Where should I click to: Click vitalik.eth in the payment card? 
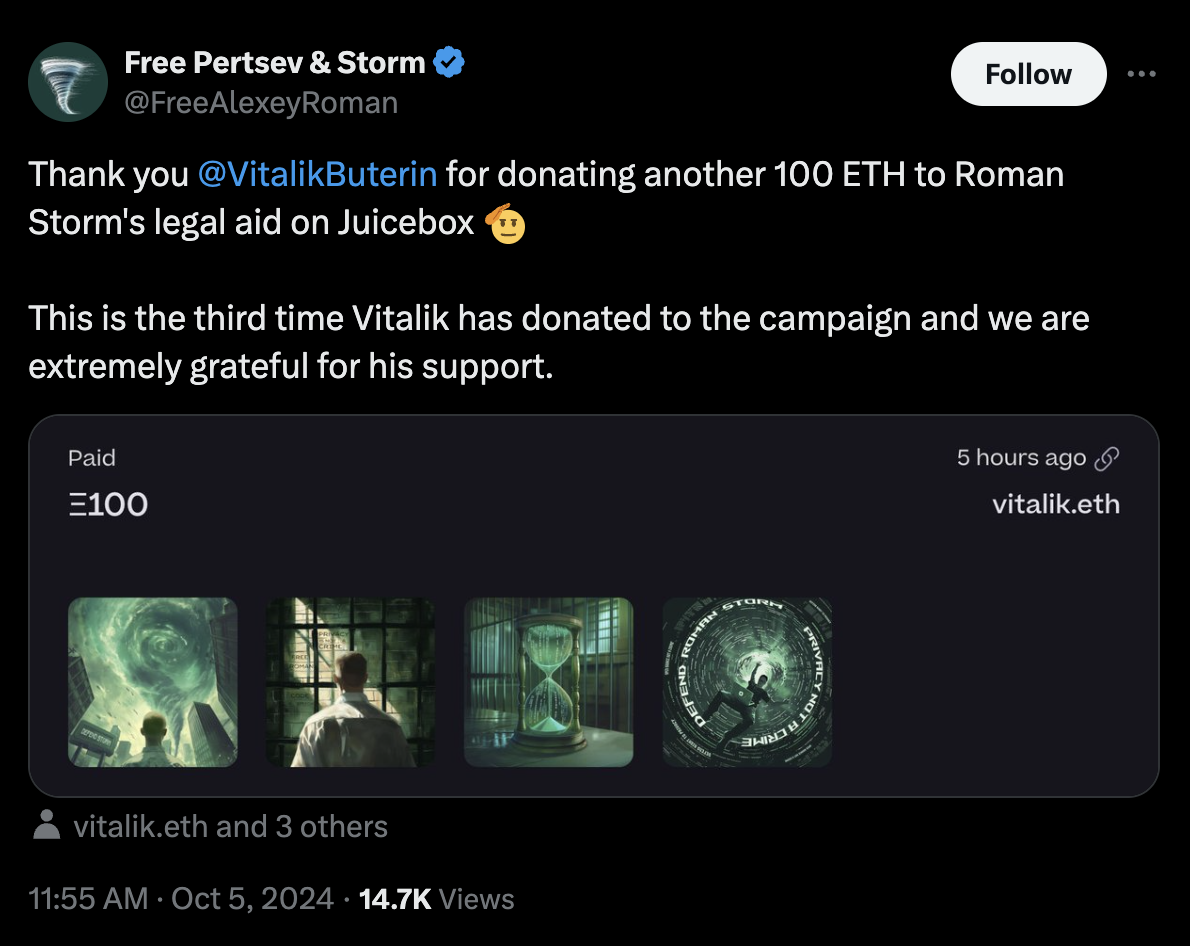[x=1057, y=504]
